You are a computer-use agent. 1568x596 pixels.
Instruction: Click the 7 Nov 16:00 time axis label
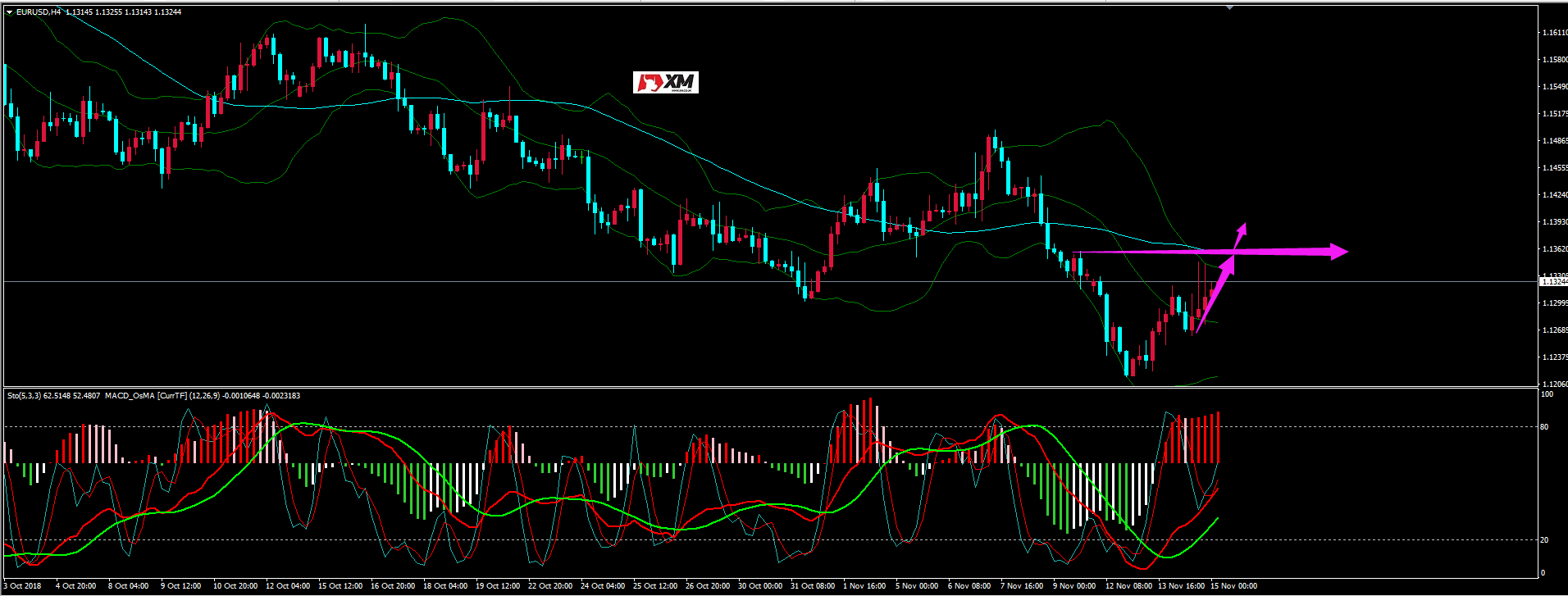point(1022,586)
